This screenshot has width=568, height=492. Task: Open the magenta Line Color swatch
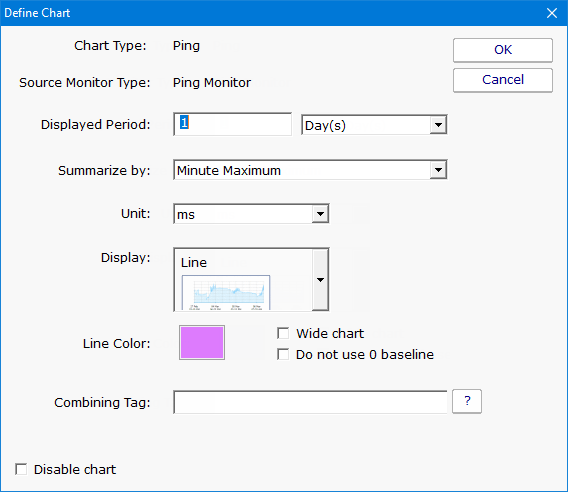(x=202, y=342)
